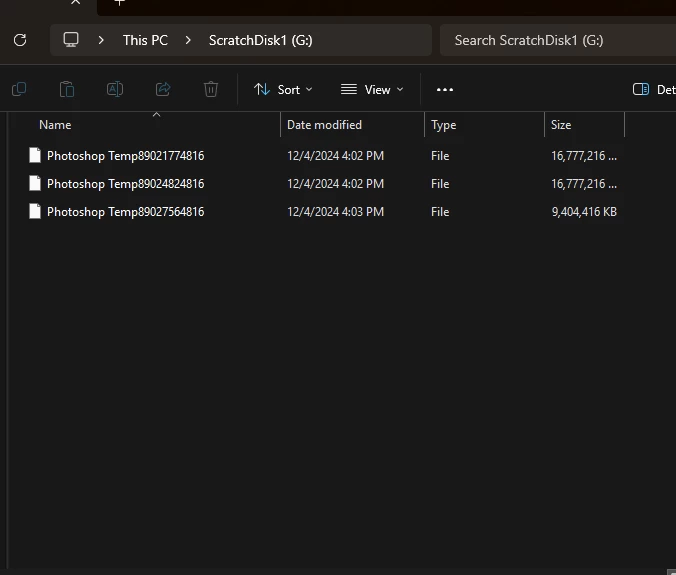Click file icon of Photoshop Temp89027564816
Image resolution: width=676 pixels, height=575 pixels.
(35, 211)
